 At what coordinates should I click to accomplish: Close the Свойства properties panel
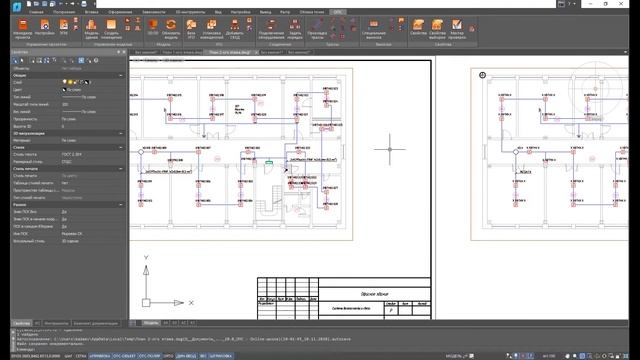[124, 52]
